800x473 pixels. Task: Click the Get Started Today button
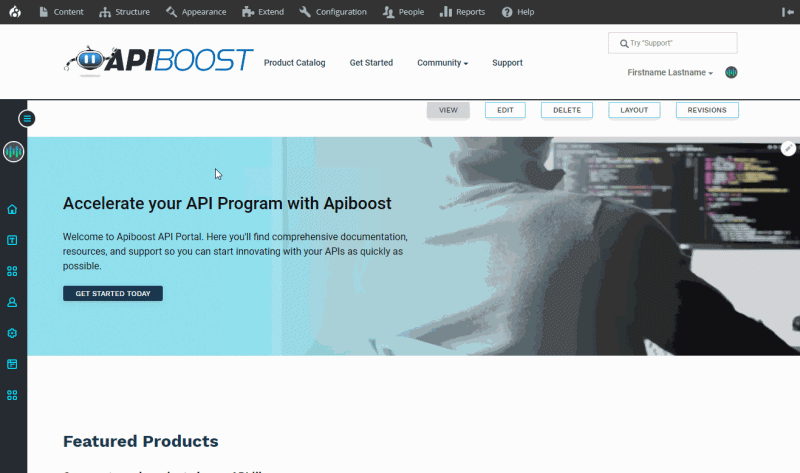point(113,293)
